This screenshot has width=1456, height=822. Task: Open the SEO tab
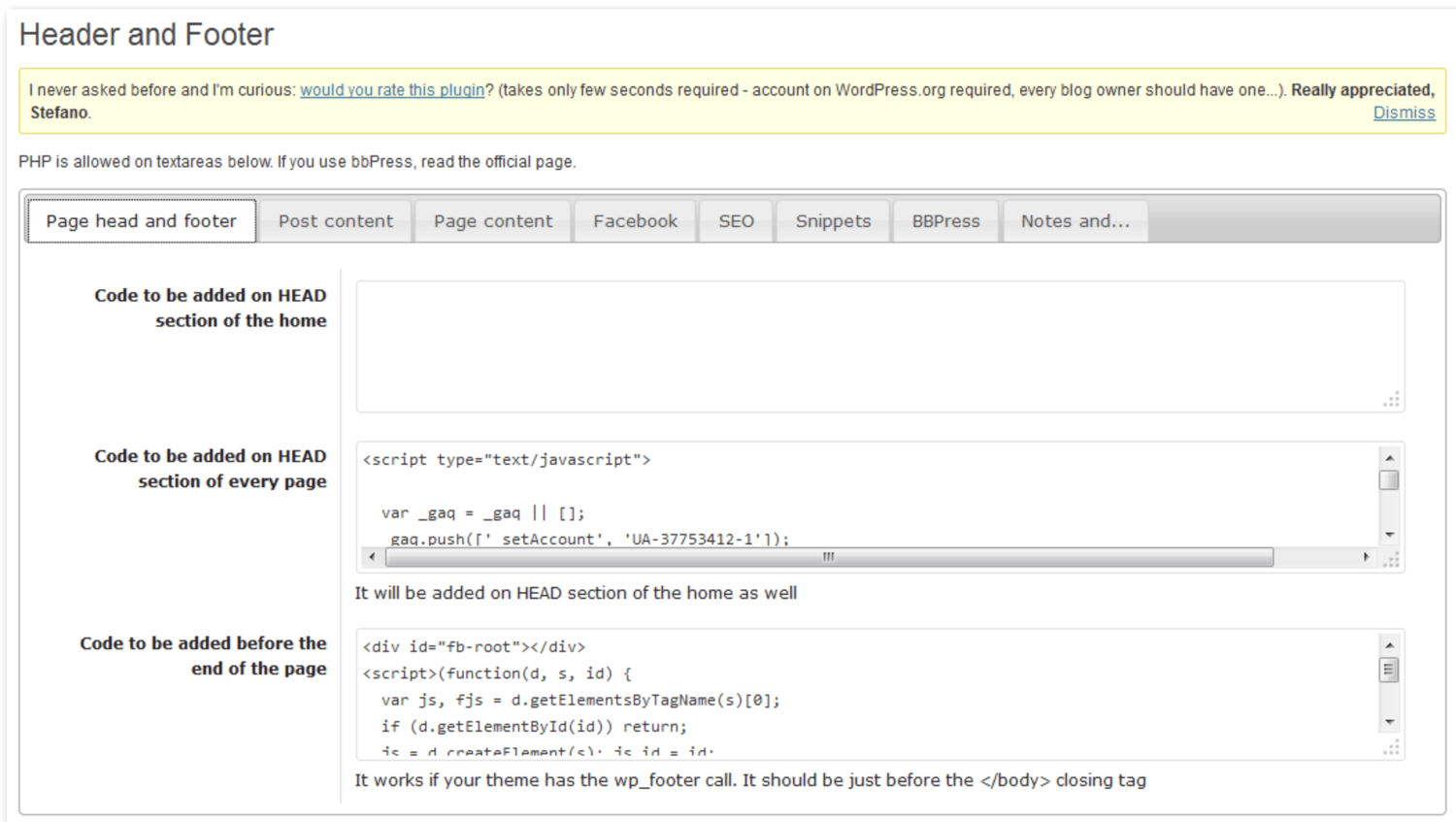pyautogui.click(x=736, y=221)
